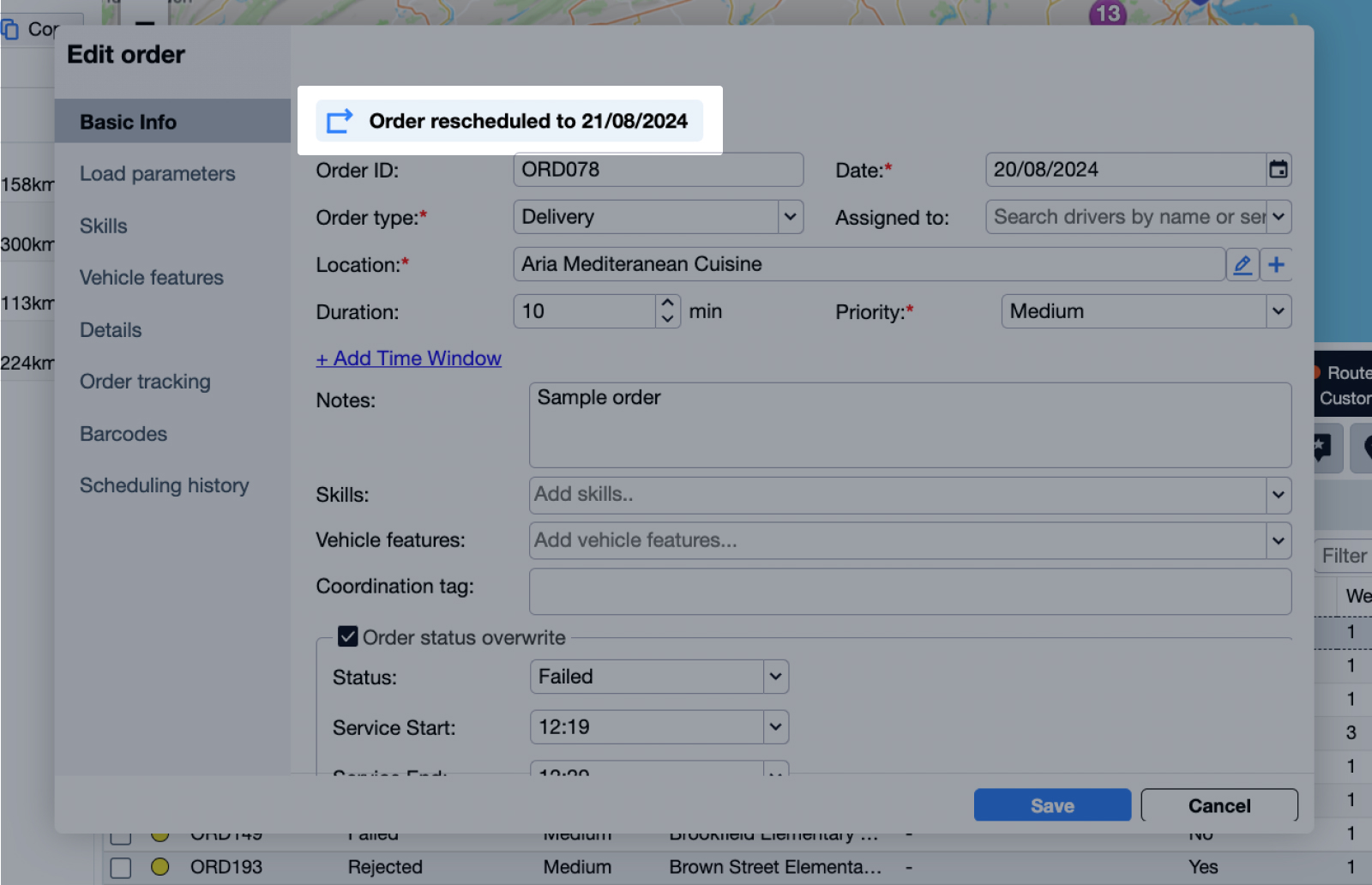Viewport: 1372px width, 885px height.
Task: Click the Save button
Action: (x=1052, y=805)
